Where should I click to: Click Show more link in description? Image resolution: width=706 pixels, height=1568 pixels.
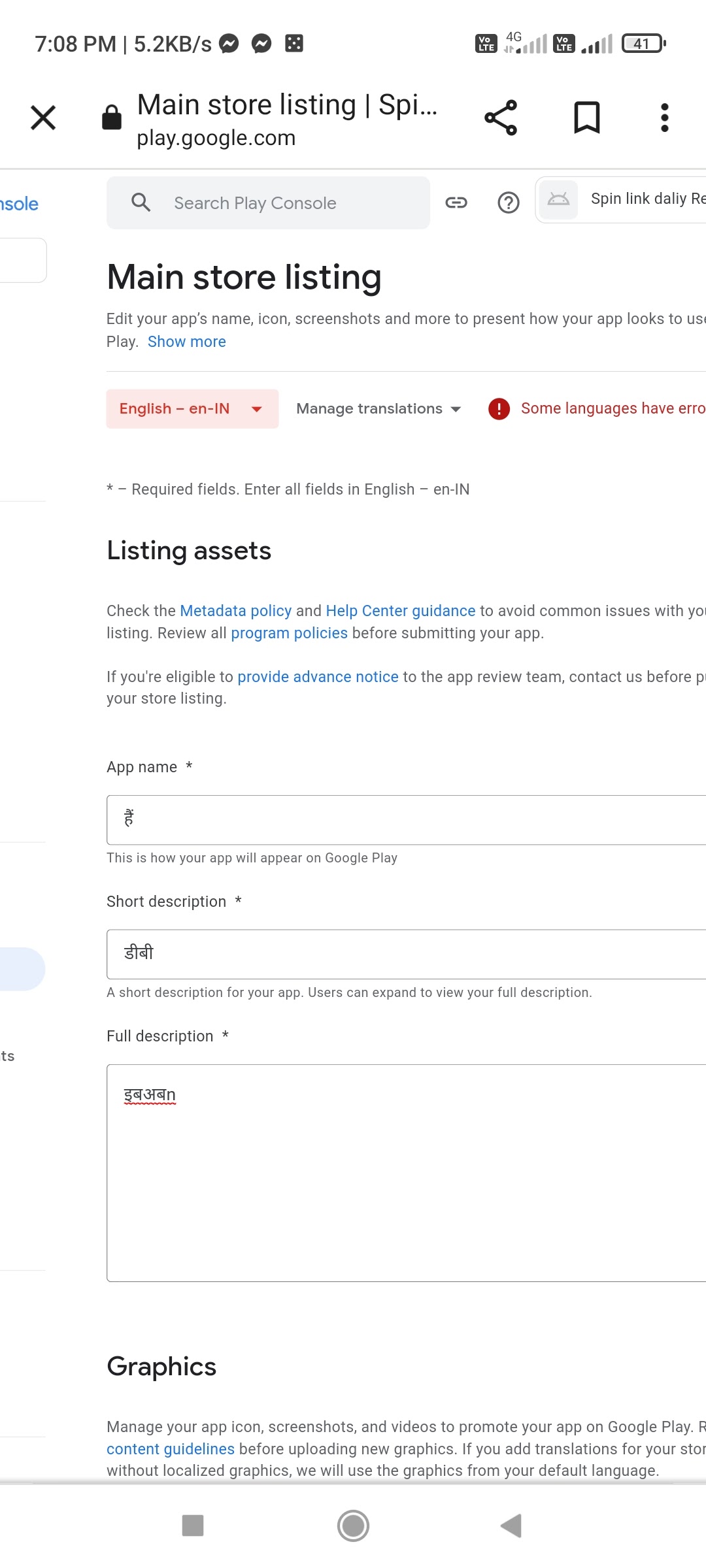tap(186, 342)
